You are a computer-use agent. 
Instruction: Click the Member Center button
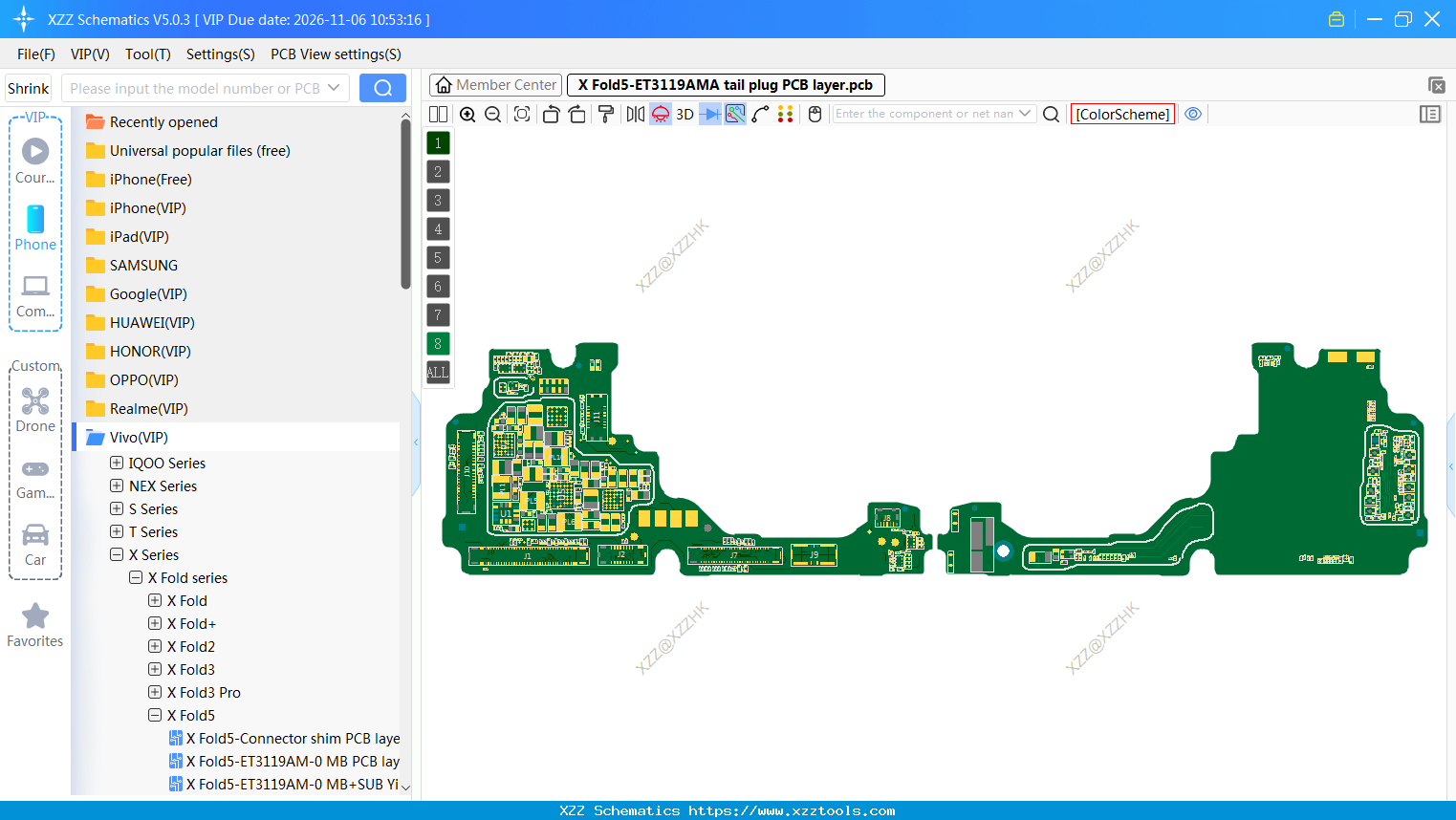(495, 84)
